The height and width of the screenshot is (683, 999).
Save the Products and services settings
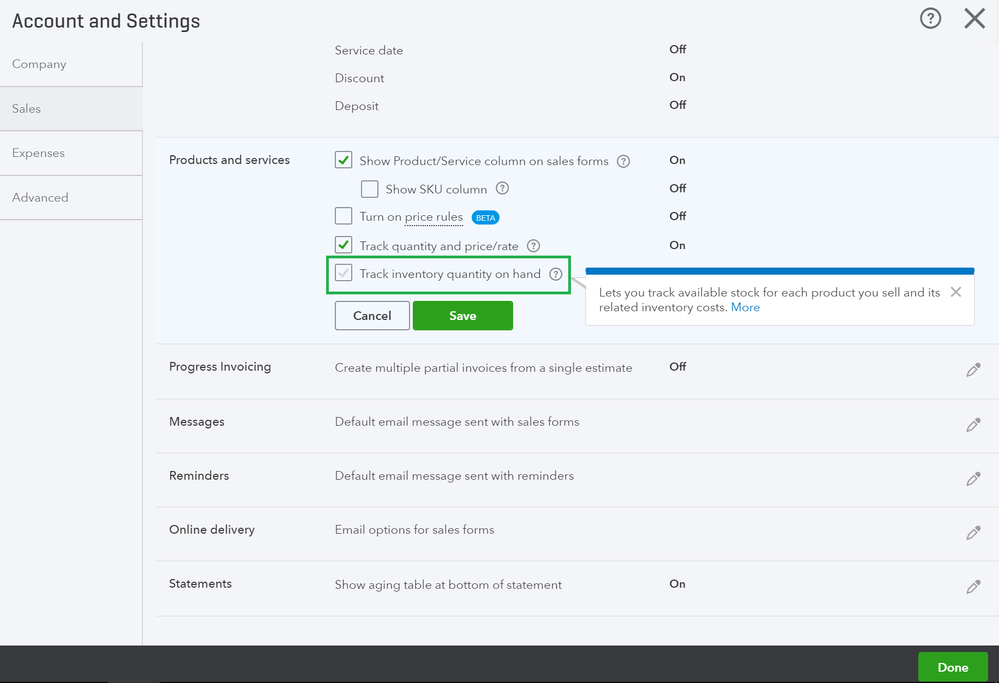[462, 316]
